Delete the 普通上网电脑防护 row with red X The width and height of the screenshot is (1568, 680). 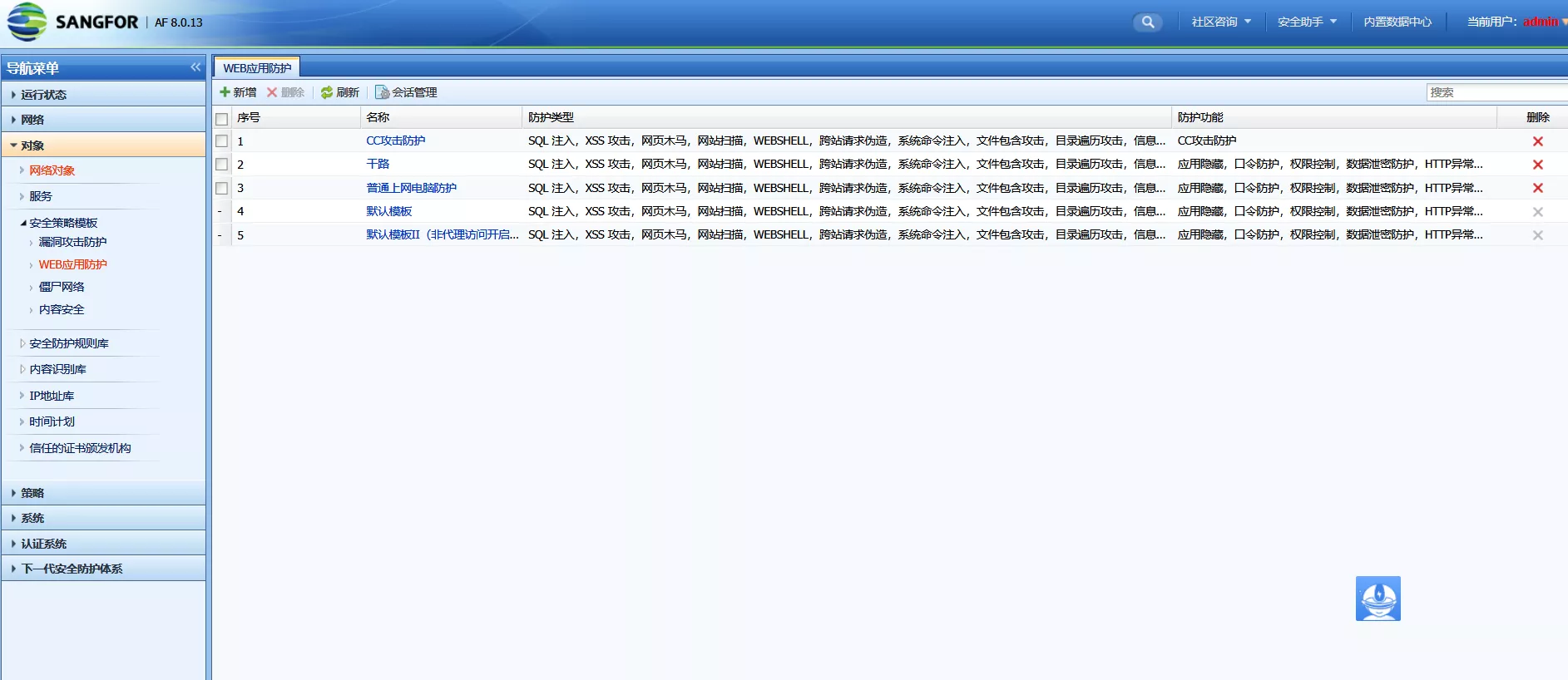point(1537,188)
